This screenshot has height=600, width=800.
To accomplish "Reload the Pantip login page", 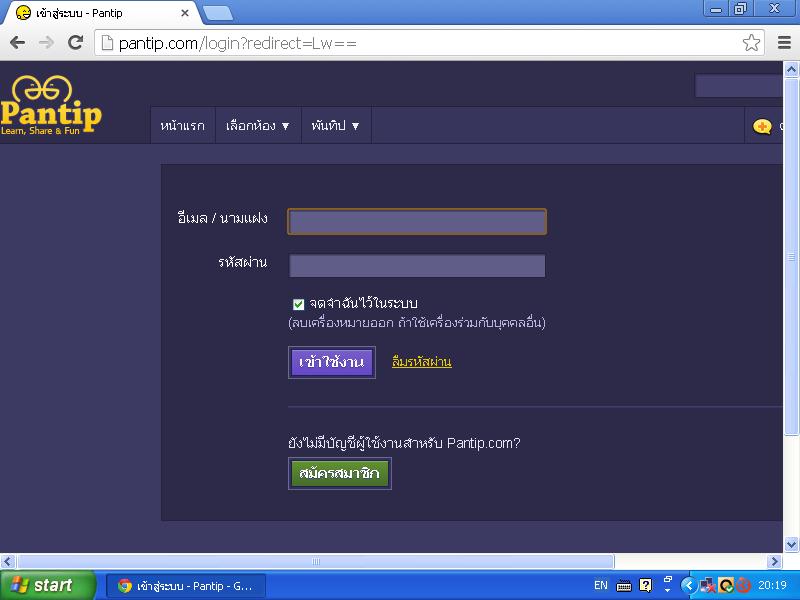I will 76,42.
